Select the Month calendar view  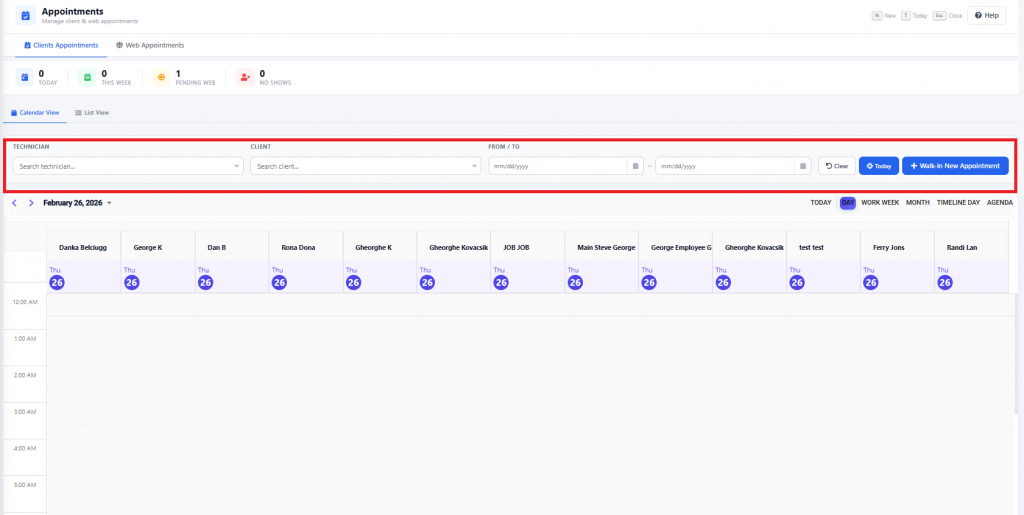tap(917, 203)
